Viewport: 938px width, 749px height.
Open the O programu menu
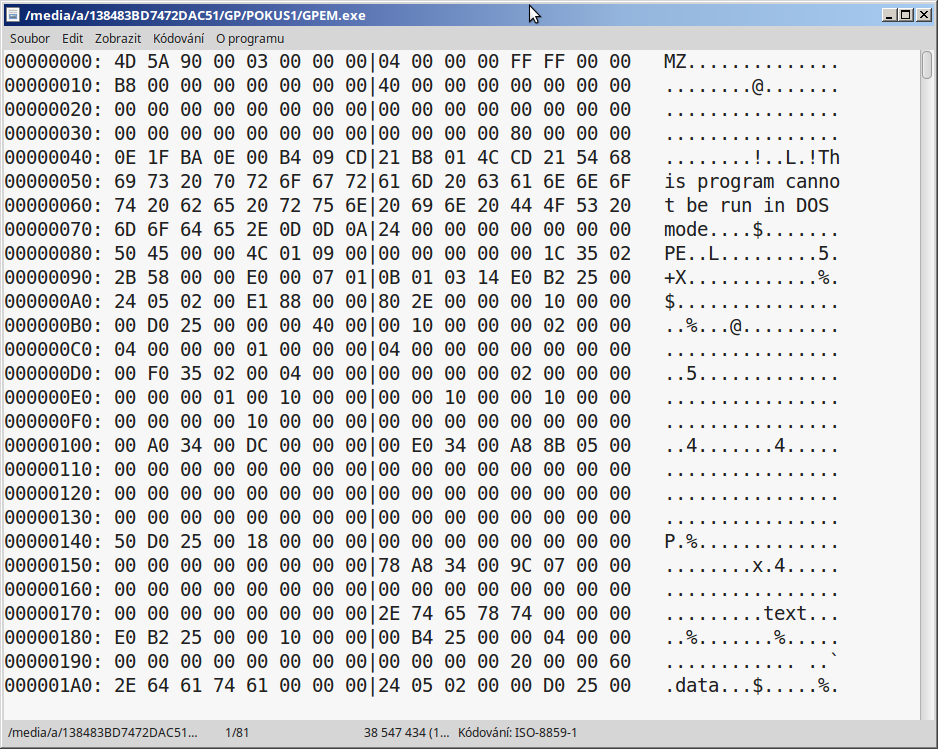click(250, 38)
